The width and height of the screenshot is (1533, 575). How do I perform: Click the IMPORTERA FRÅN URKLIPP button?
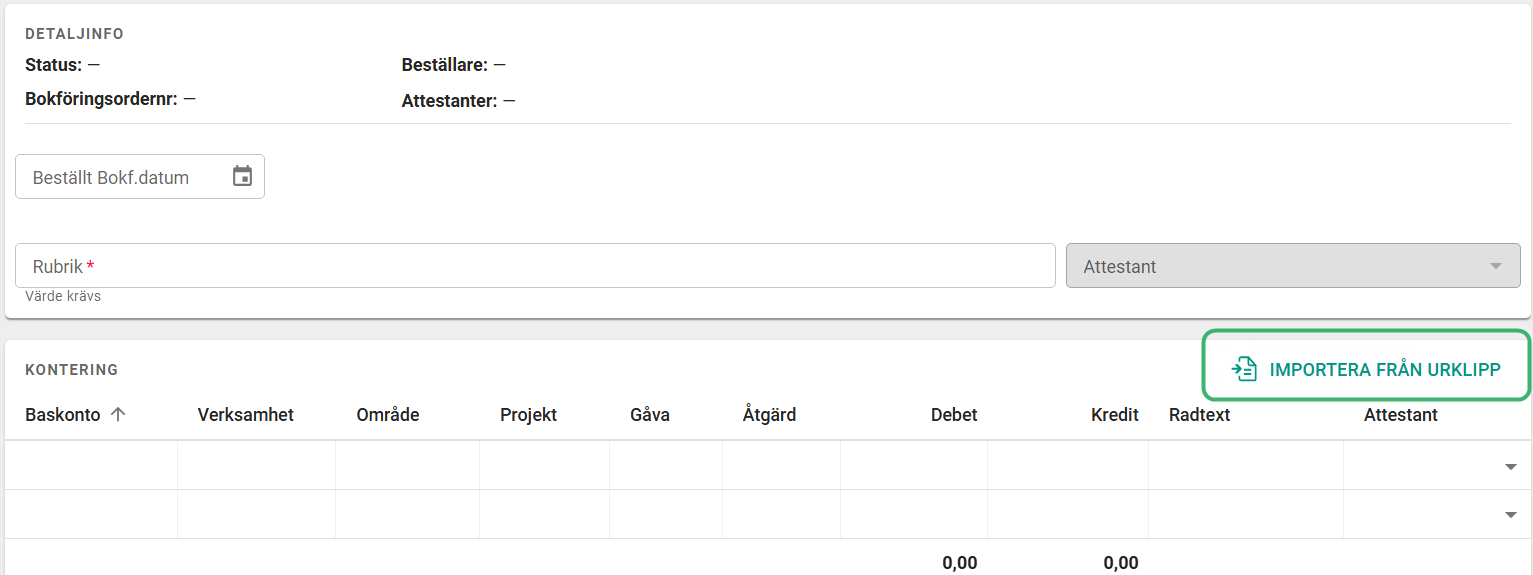point(1366,369)
